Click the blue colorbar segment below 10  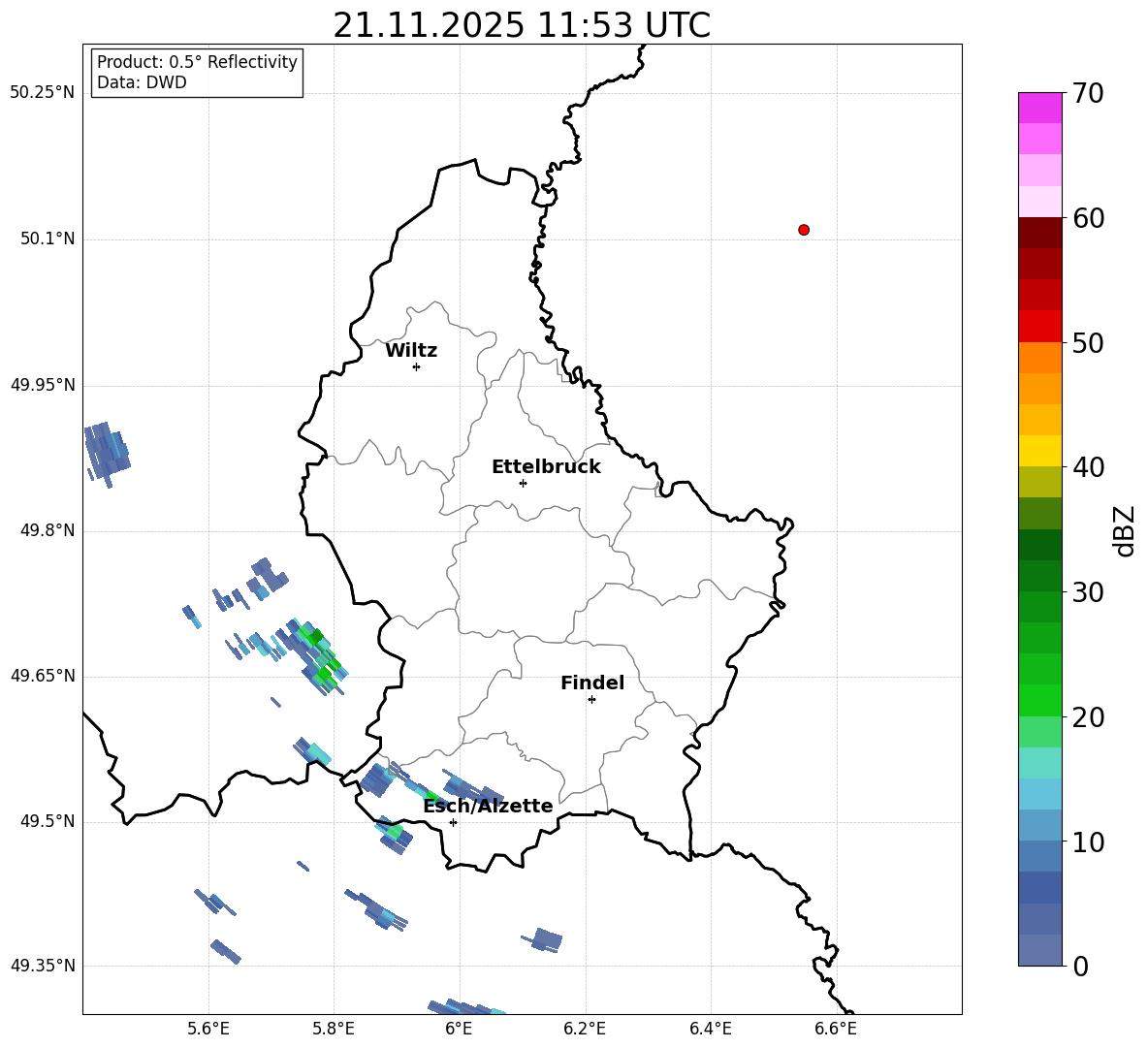click(1039, 856)
